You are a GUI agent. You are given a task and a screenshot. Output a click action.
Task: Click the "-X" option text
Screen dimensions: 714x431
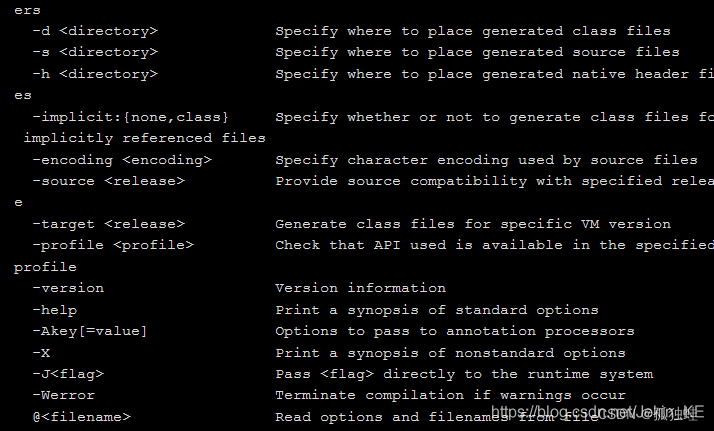pyautogui.click(x=41, y=353)
